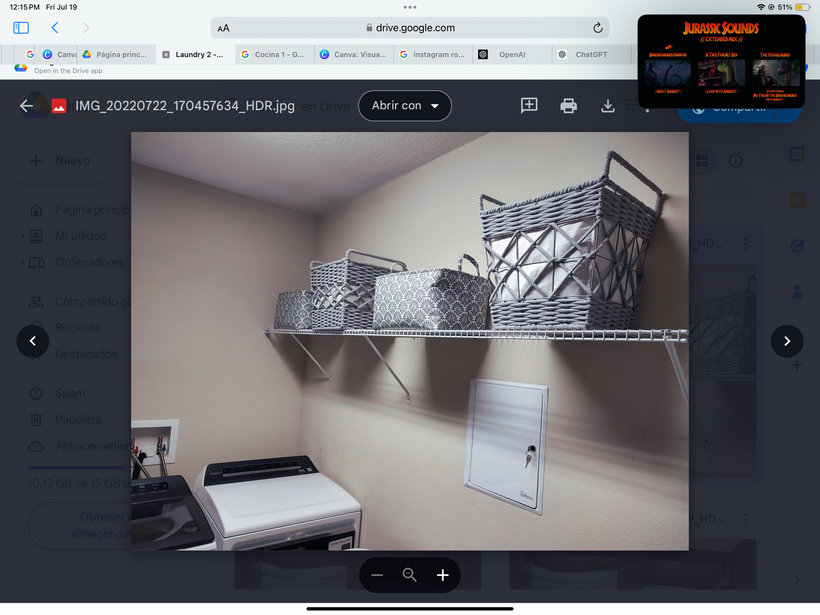Zoom out with the minus button
The width and height of the screenshot is (820, 615).
click(x=377, y=575)
